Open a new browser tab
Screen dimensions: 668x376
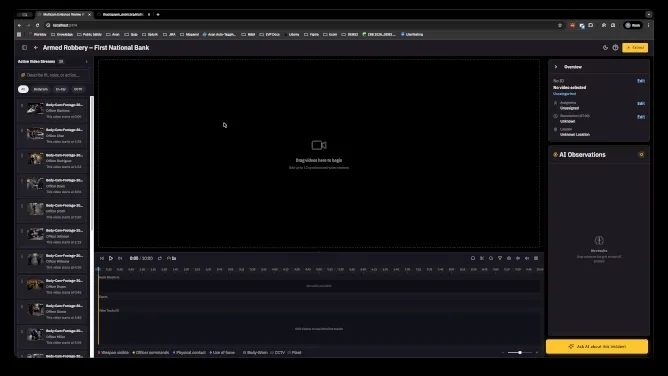tap(158, 14)
